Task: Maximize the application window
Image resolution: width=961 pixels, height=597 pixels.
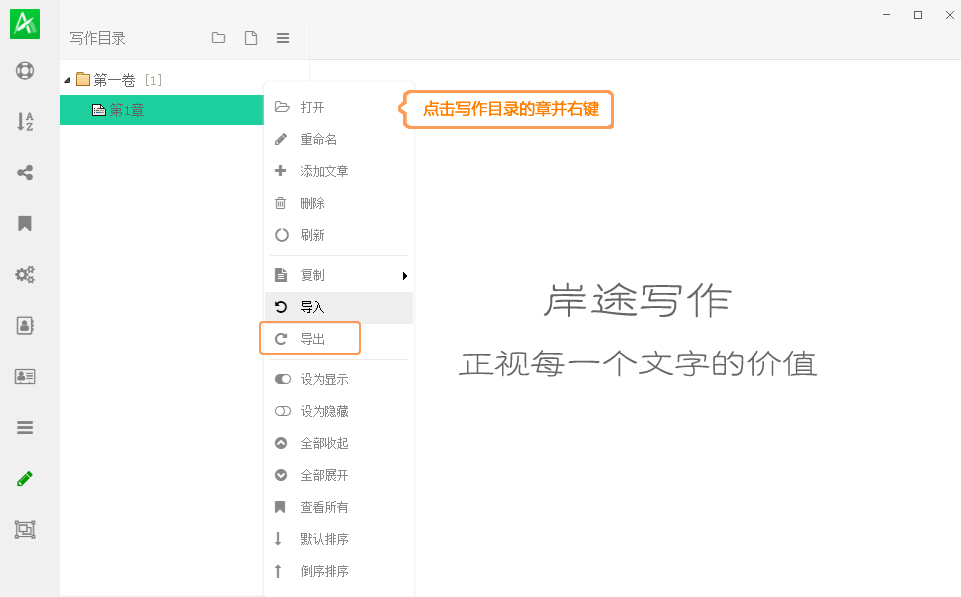Action: pyautogui.click(x=917, y=15)
